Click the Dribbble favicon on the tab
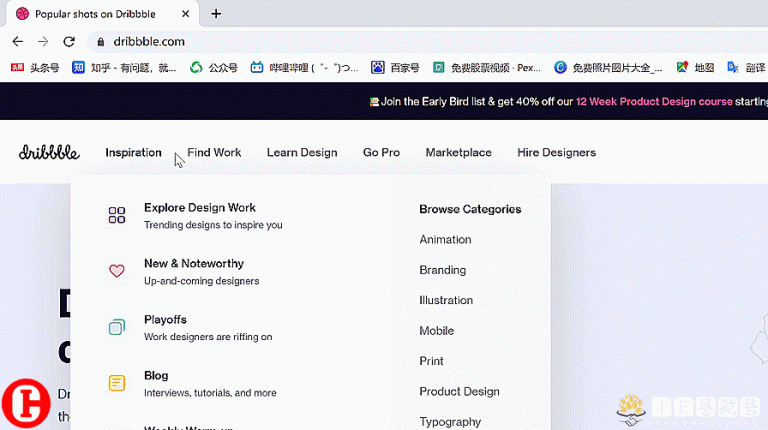Viewport: 768px width, 430px height. click(23, 14)
